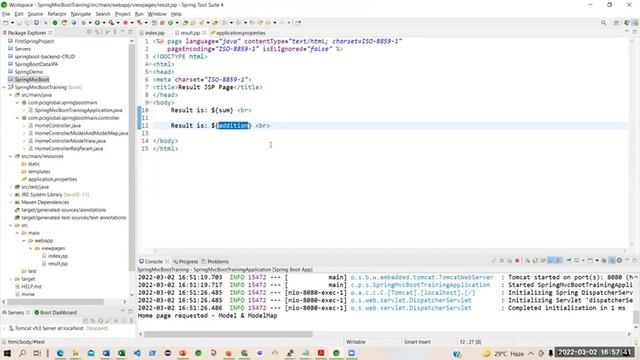The image size is (640, 360).
Task: Expand Maven Dependencies node
Action: [x=11, y=202]
